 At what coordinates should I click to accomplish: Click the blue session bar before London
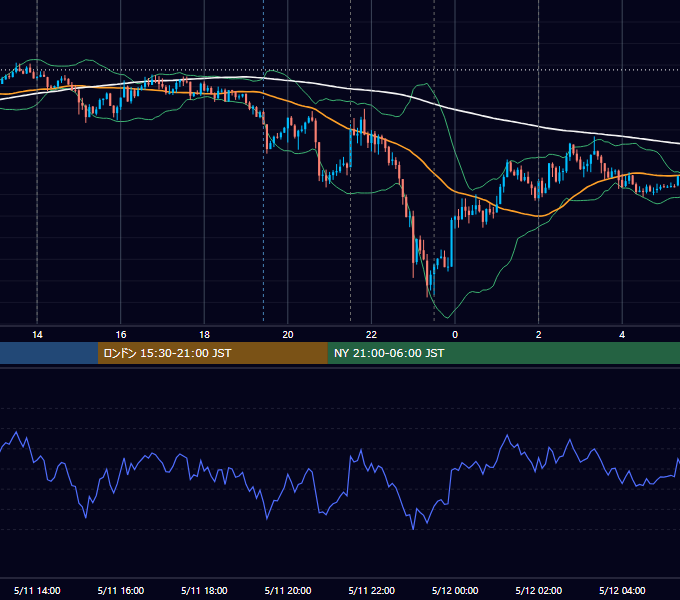(x=49, y=353)
